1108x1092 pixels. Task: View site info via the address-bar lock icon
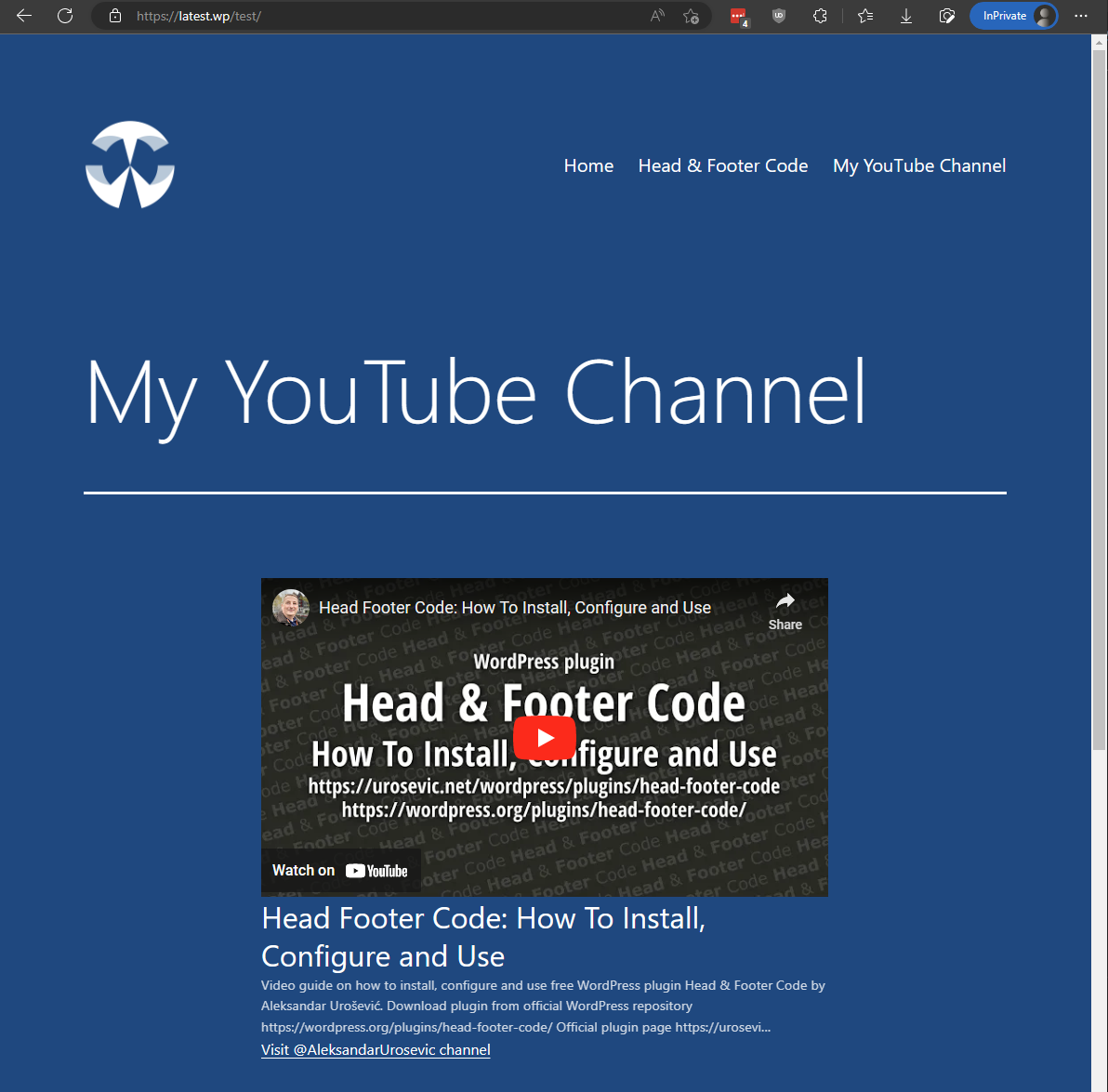(x=115, y=16)
